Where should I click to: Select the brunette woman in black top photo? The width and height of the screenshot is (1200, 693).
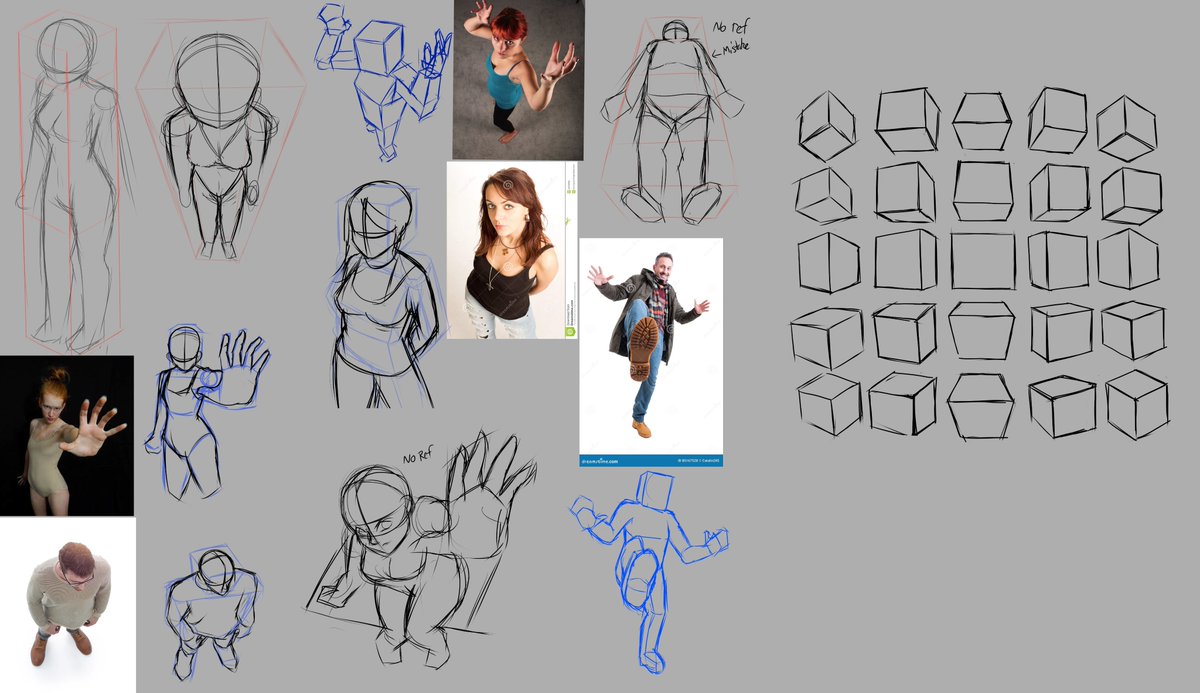[513, 251]
